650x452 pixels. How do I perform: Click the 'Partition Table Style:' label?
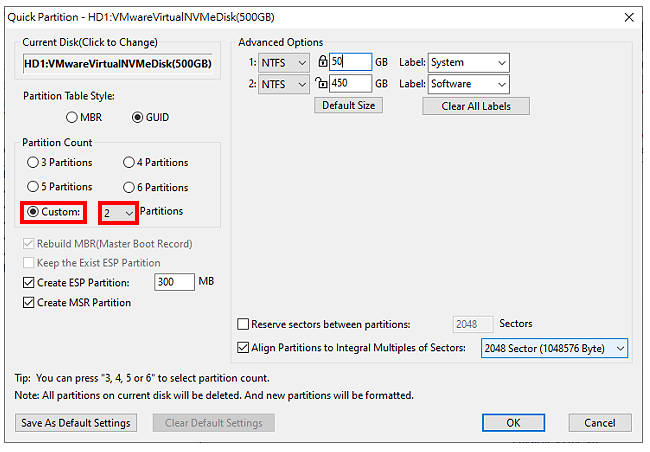tap(69, 96)
